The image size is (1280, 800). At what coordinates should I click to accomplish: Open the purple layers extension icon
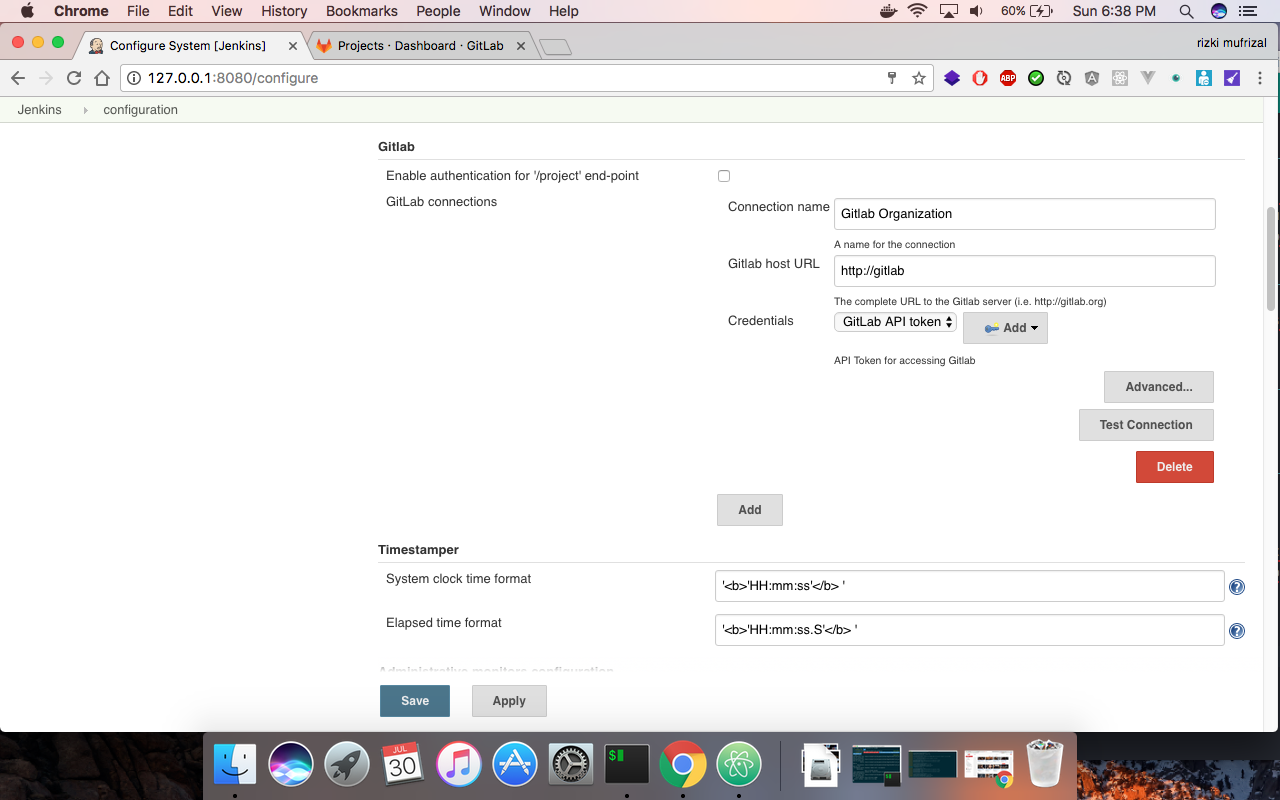(952, 78)
